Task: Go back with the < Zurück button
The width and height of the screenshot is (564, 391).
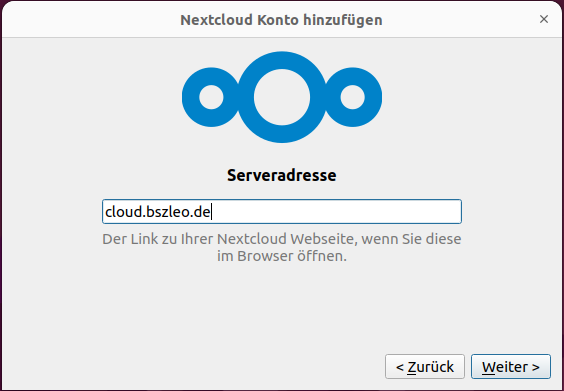Action: 425,367
